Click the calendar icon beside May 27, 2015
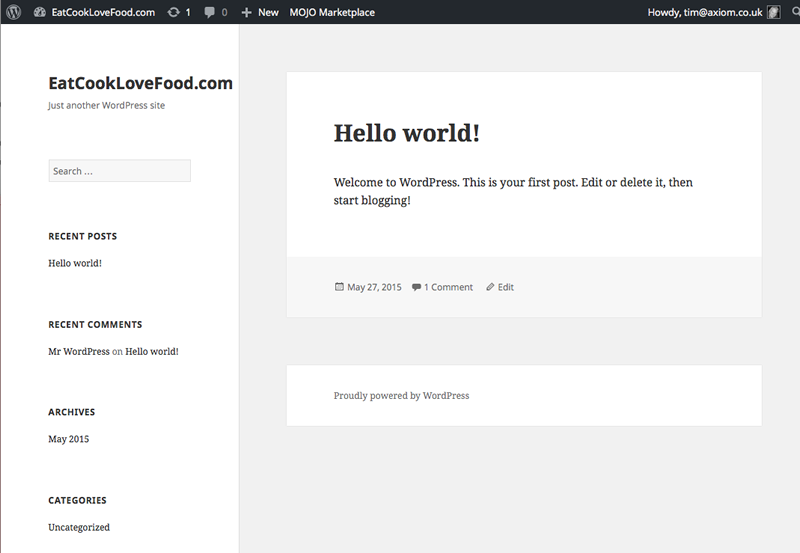 click(x=339, y=287)
